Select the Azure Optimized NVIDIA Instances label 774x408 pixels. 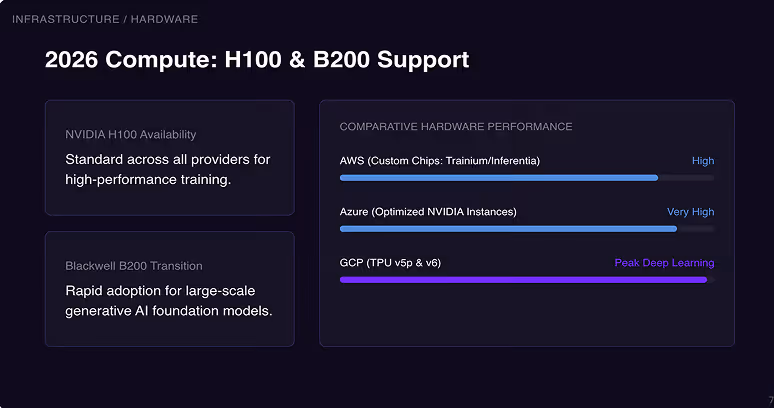pyautogui.click(x=428, y=212)
